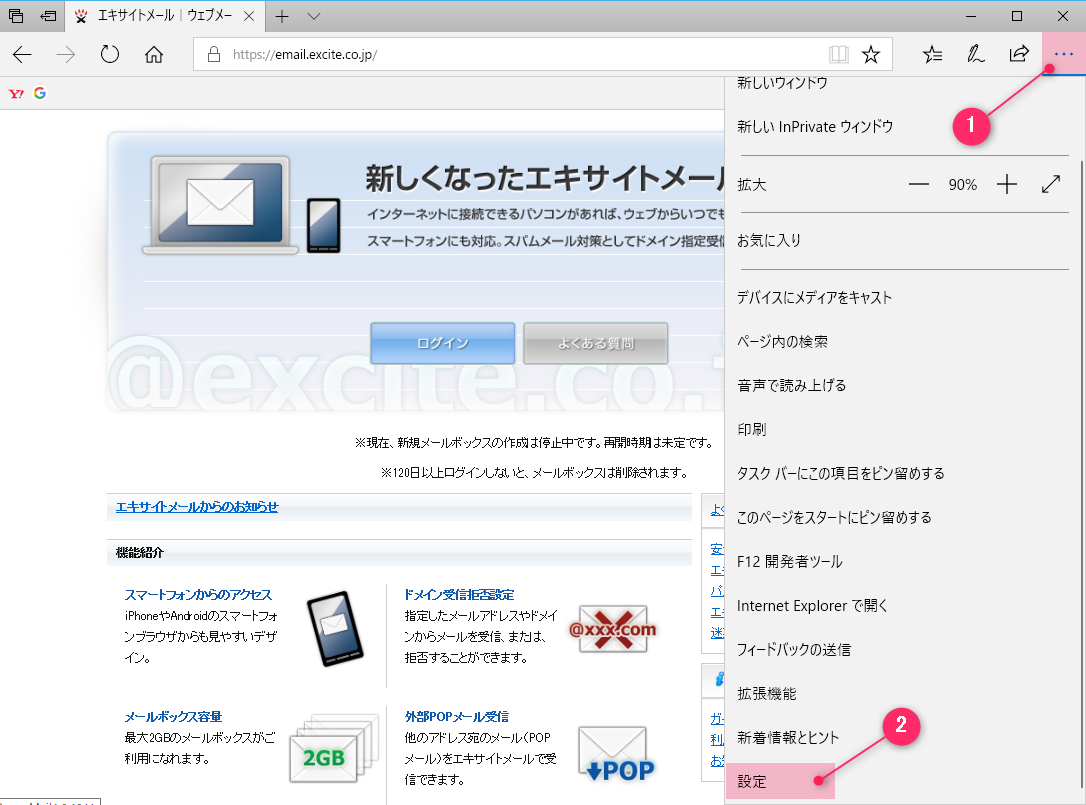Expand tab previews chevron
1086x805 pixels.
[x=314, y=16]
